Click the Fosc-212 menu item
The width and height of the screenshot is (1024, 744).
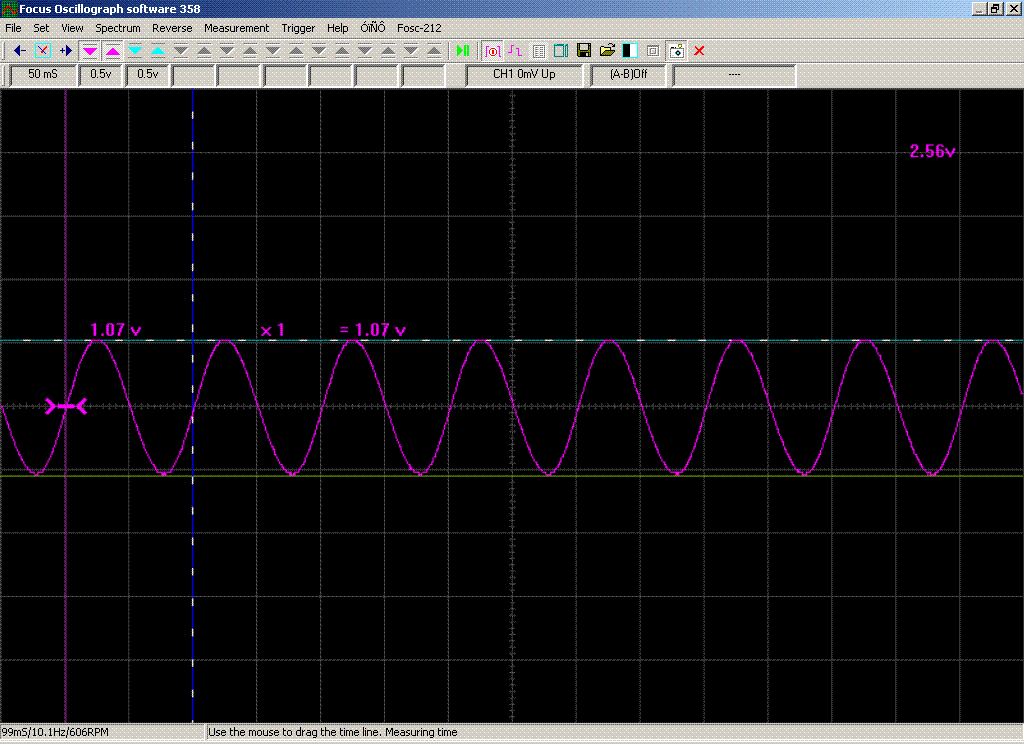(419, 28)
